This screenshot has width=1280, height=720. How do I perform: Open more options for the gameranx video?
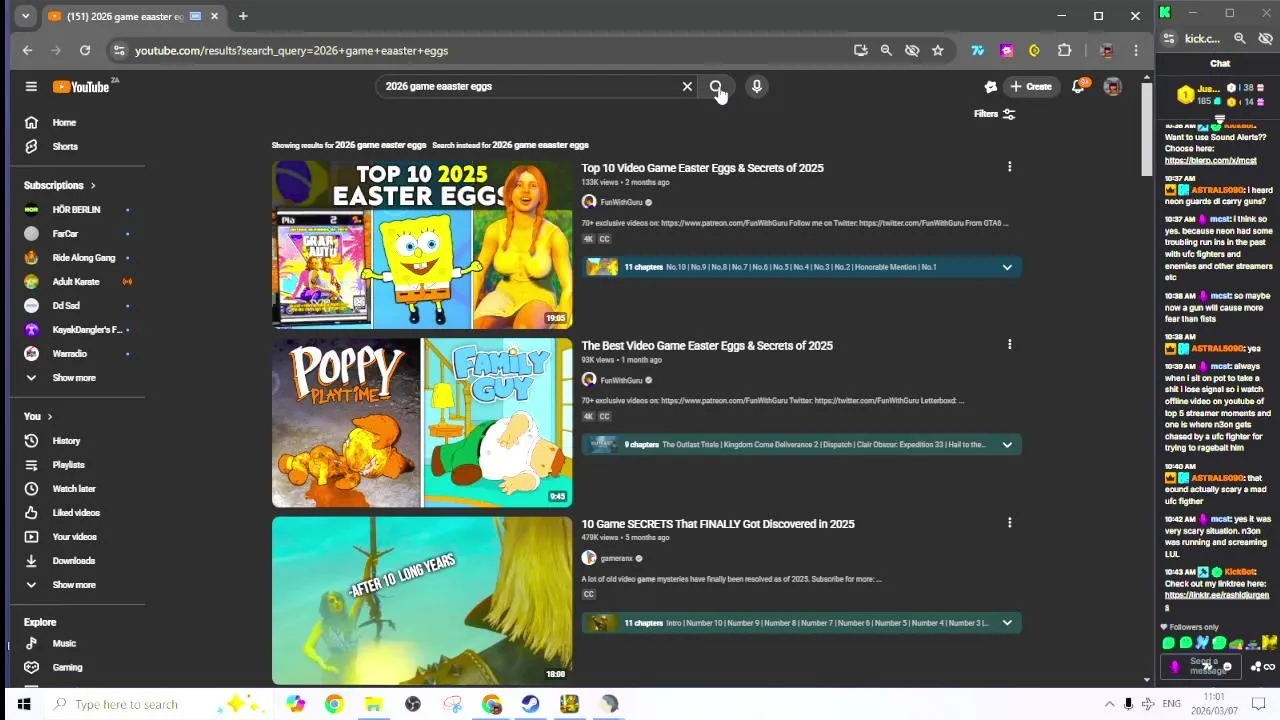[1009, 523]
